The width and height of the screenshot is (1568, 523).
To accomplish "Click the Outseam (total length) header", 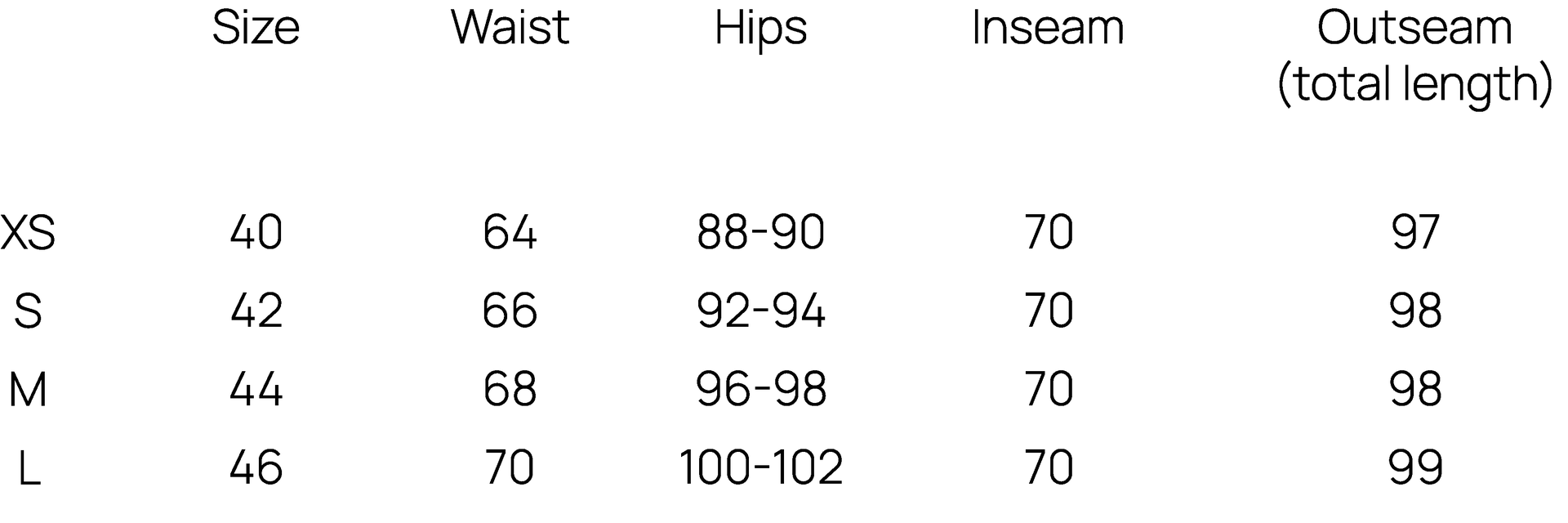I will (1414, 56).
